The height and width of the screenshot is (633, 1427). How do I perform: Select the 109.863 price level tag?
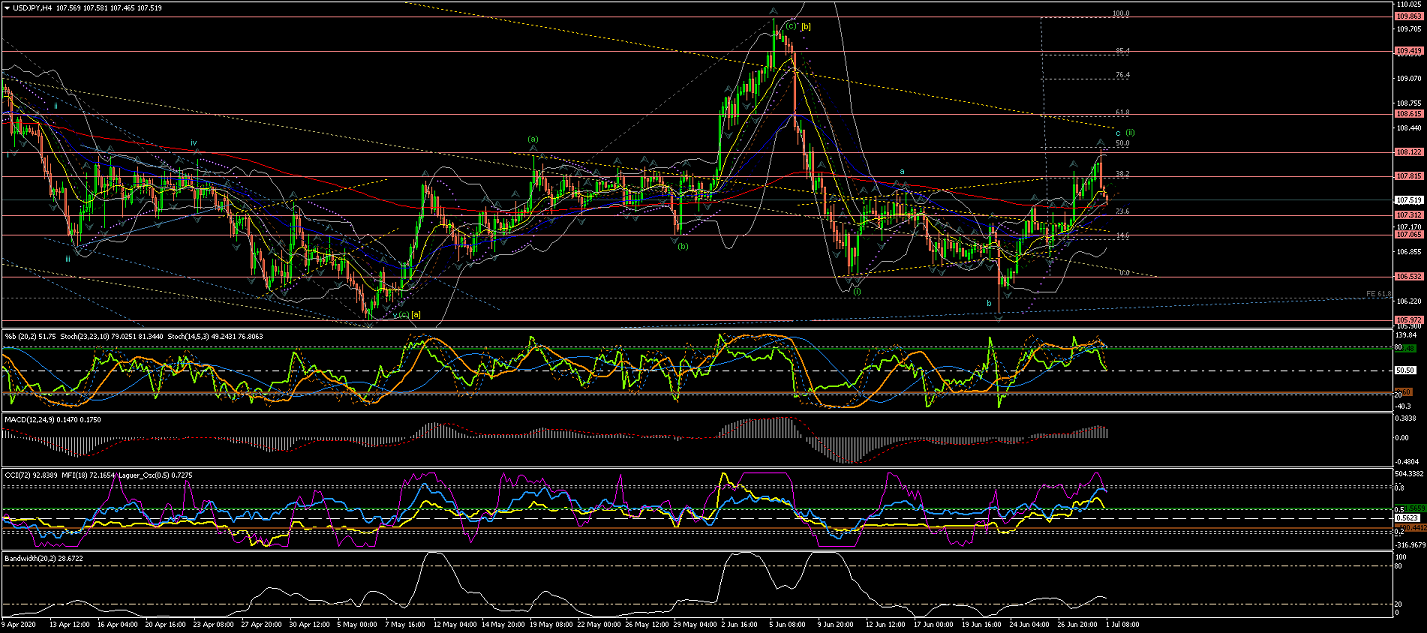(x=1409, y=17)
